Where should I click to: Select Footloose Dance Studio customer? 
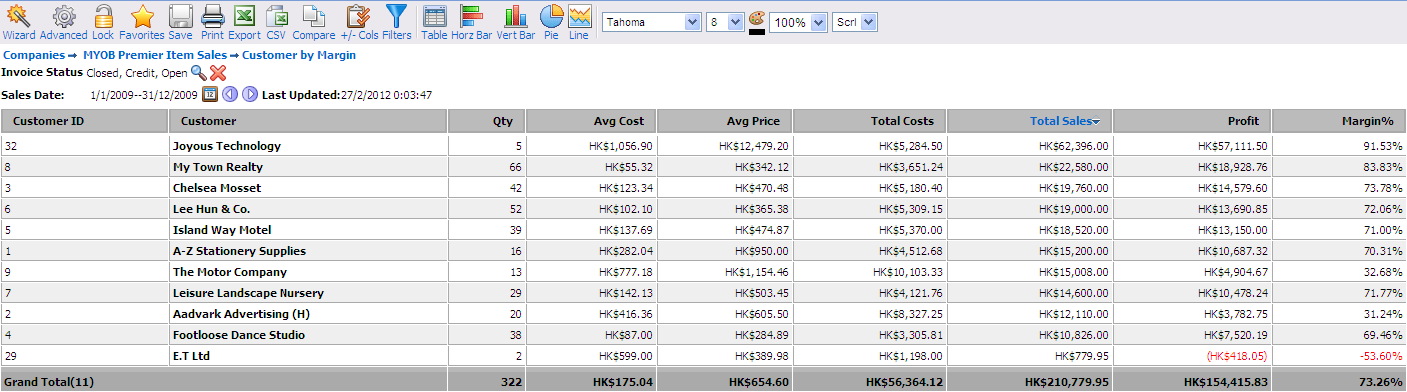click(239, 335)
